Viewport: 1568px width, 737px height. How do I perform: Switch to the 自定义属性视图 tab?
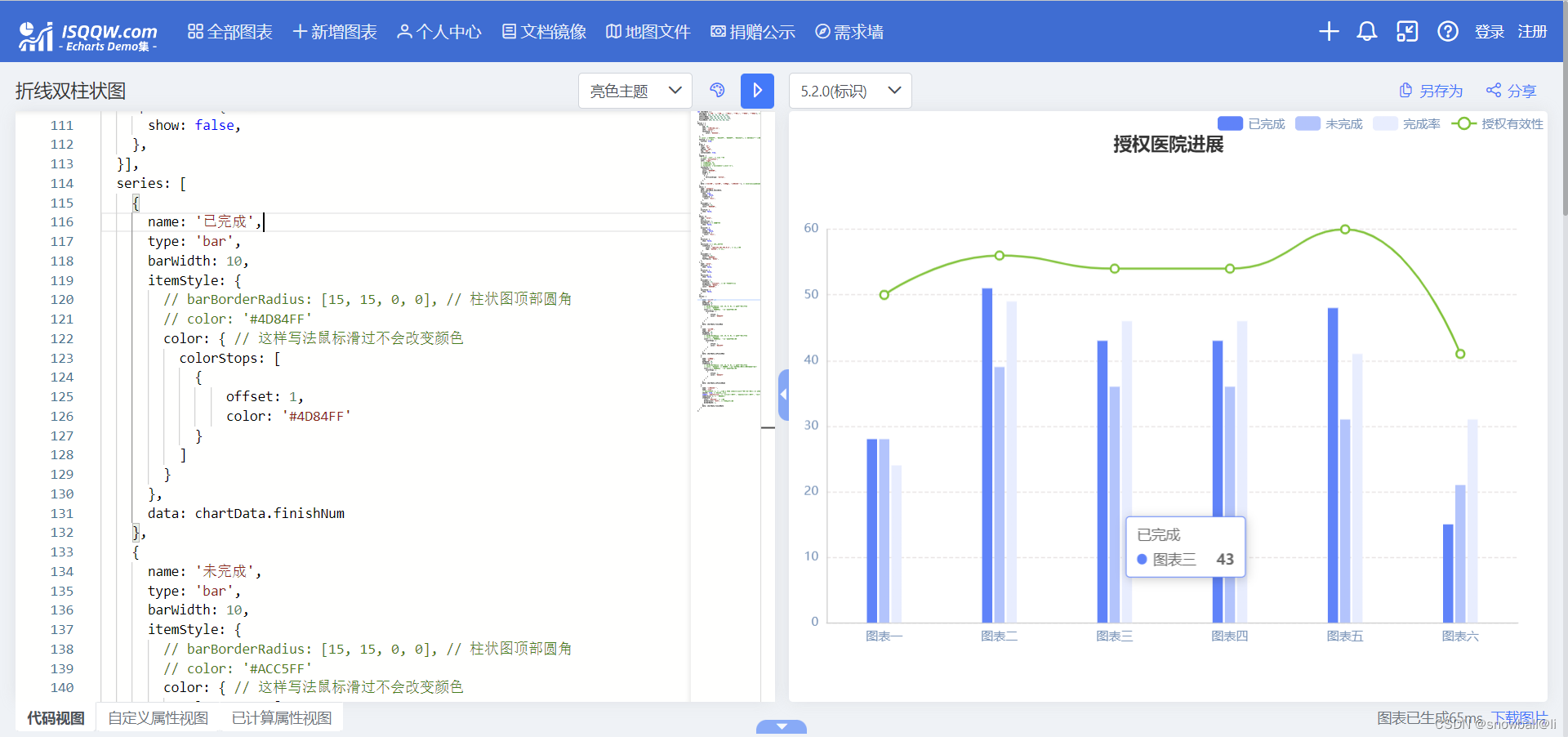click(x=158, y=717)
